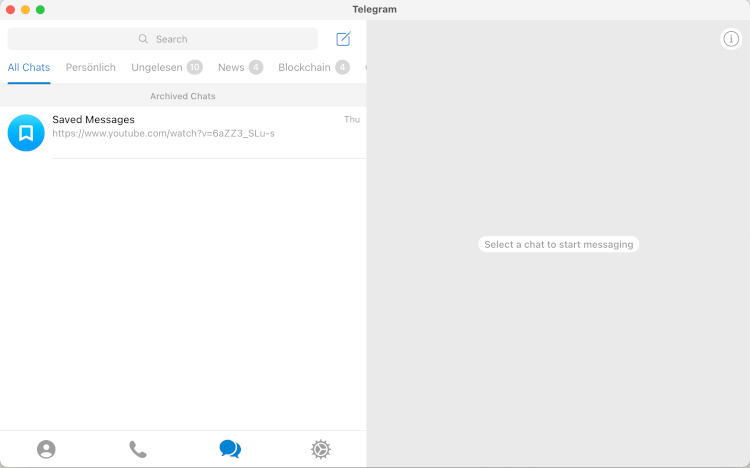Open the Saved Messages chat
The width and height of the screenshot is (750, 468).
click(183, 133)
